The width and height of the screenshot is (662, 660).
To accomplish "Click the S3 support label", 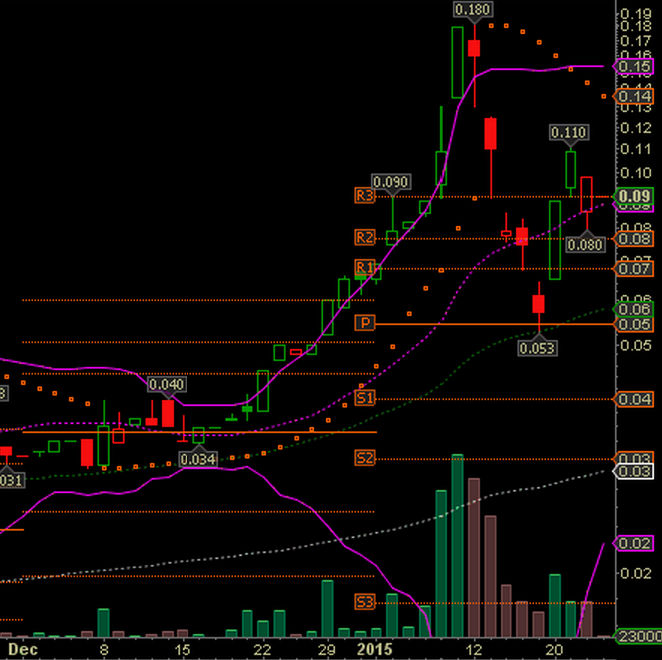I will 365,602.
